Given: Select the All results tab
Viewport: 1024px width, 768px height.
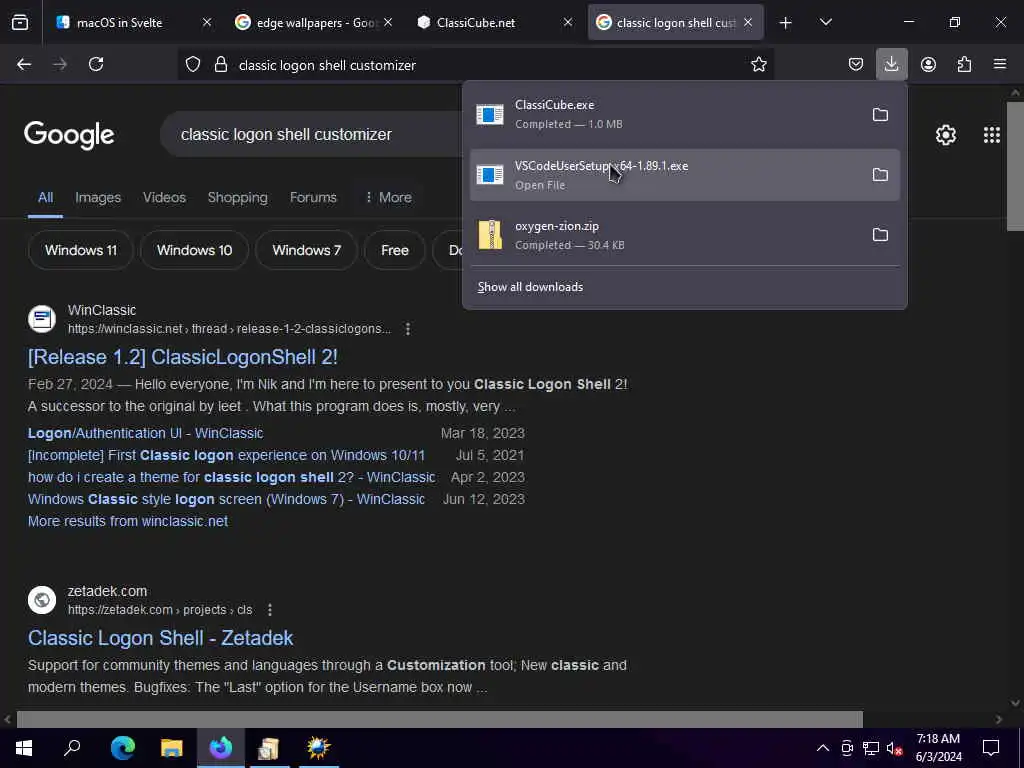Looking at the screenshot, I should coord(45,197).
